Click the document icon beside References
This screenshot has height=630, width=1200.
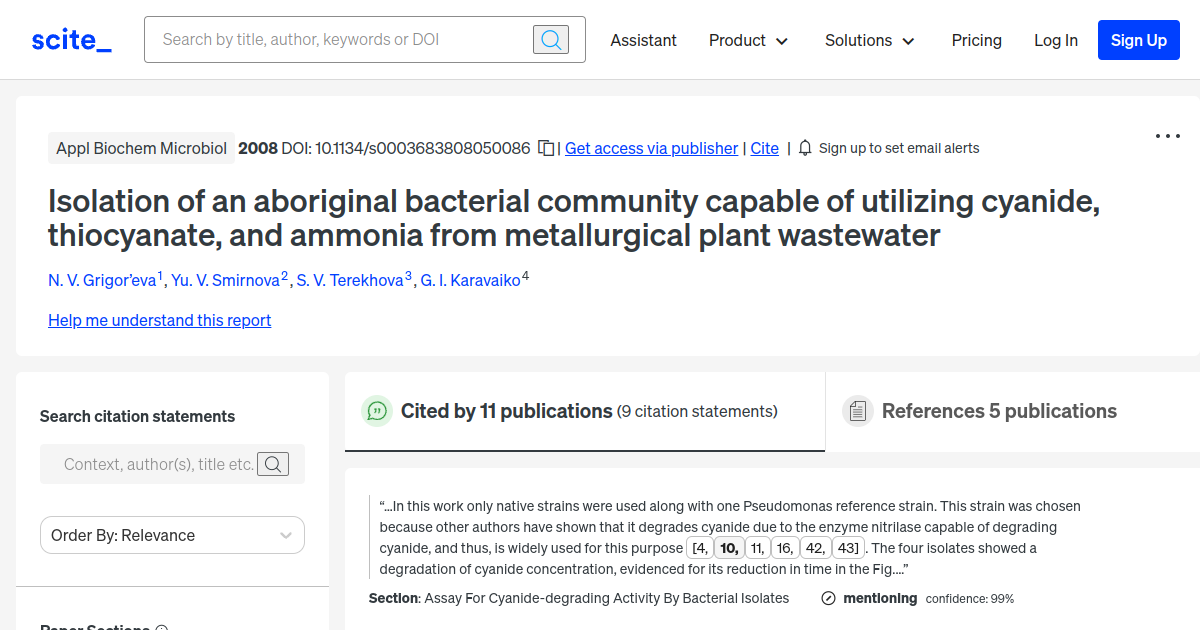pyautogui.click(x=857, y=410)
